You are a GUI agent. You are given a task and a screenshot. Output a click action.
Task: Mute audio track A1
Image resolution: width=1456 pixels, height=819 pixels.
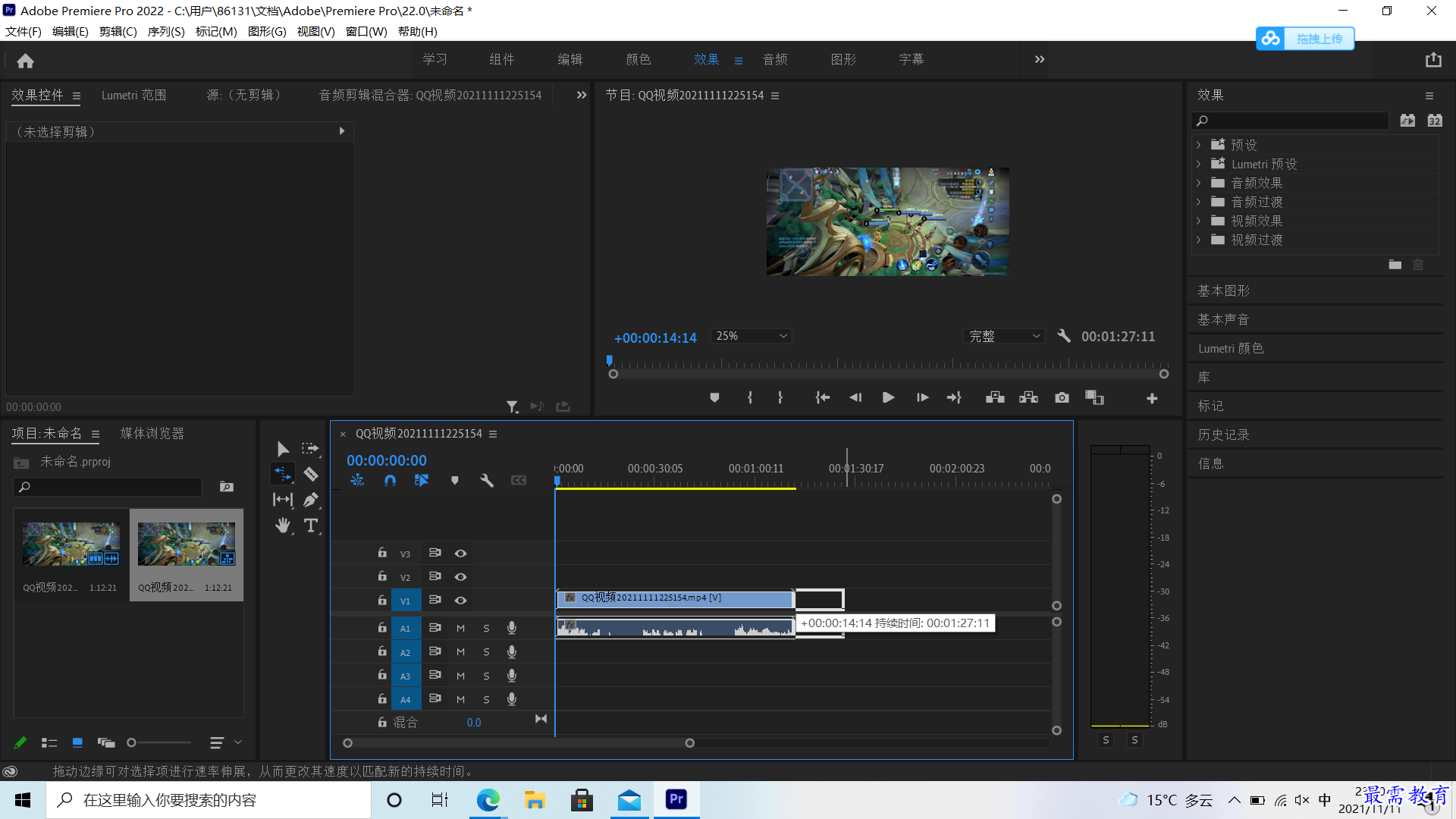coord(460,628)
